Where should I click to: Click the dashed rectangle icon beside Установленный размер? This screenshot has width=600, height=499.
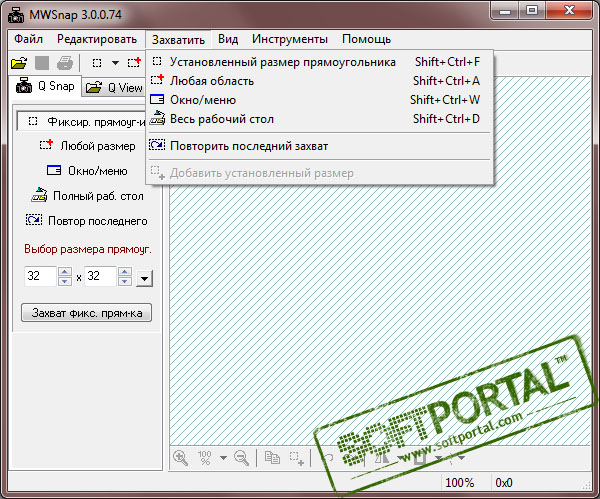click(x=157, y=61)
